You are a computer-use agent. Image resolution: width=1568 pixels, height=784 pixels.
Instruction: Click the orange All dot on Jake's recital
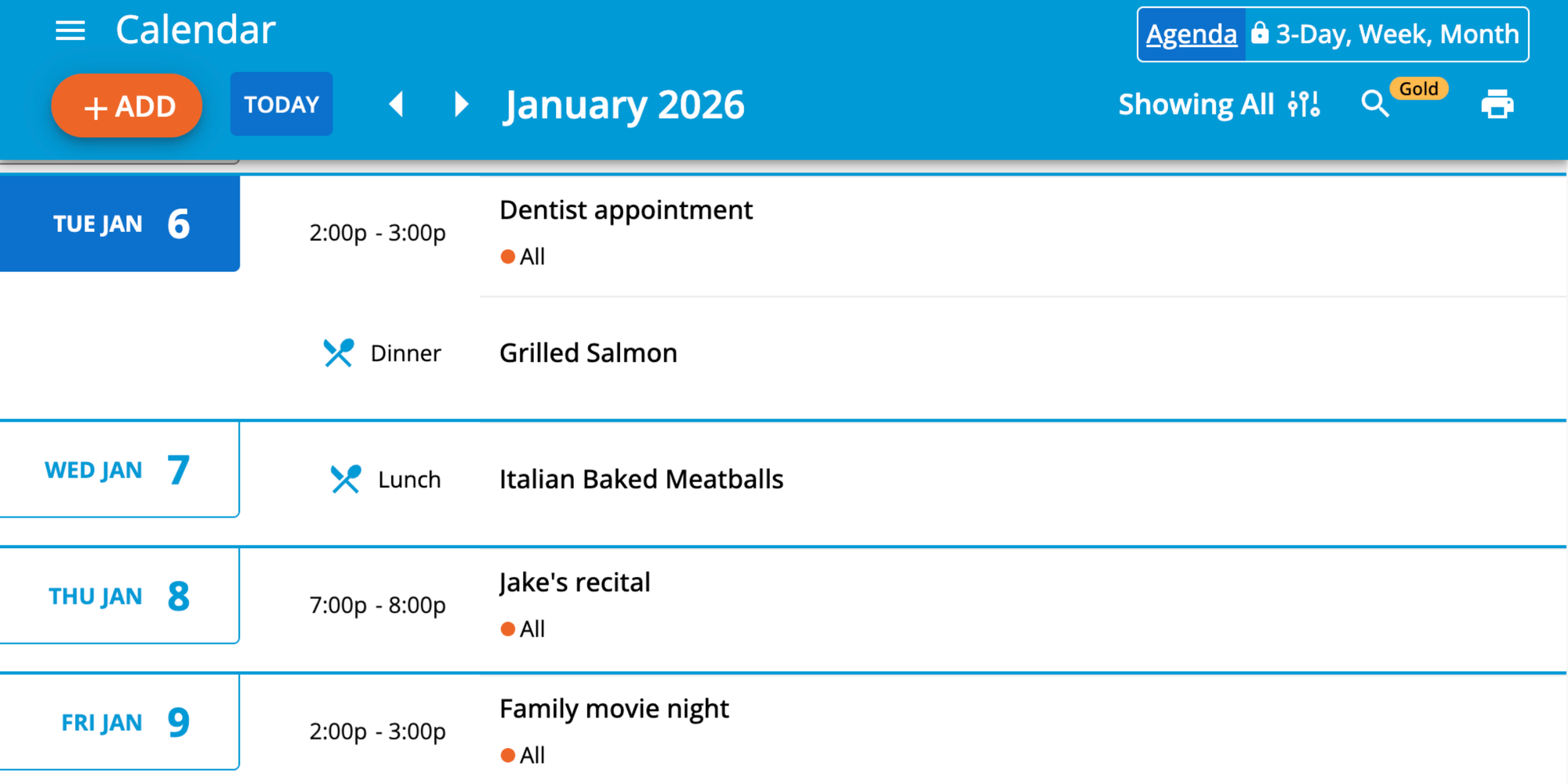(508, 628)
